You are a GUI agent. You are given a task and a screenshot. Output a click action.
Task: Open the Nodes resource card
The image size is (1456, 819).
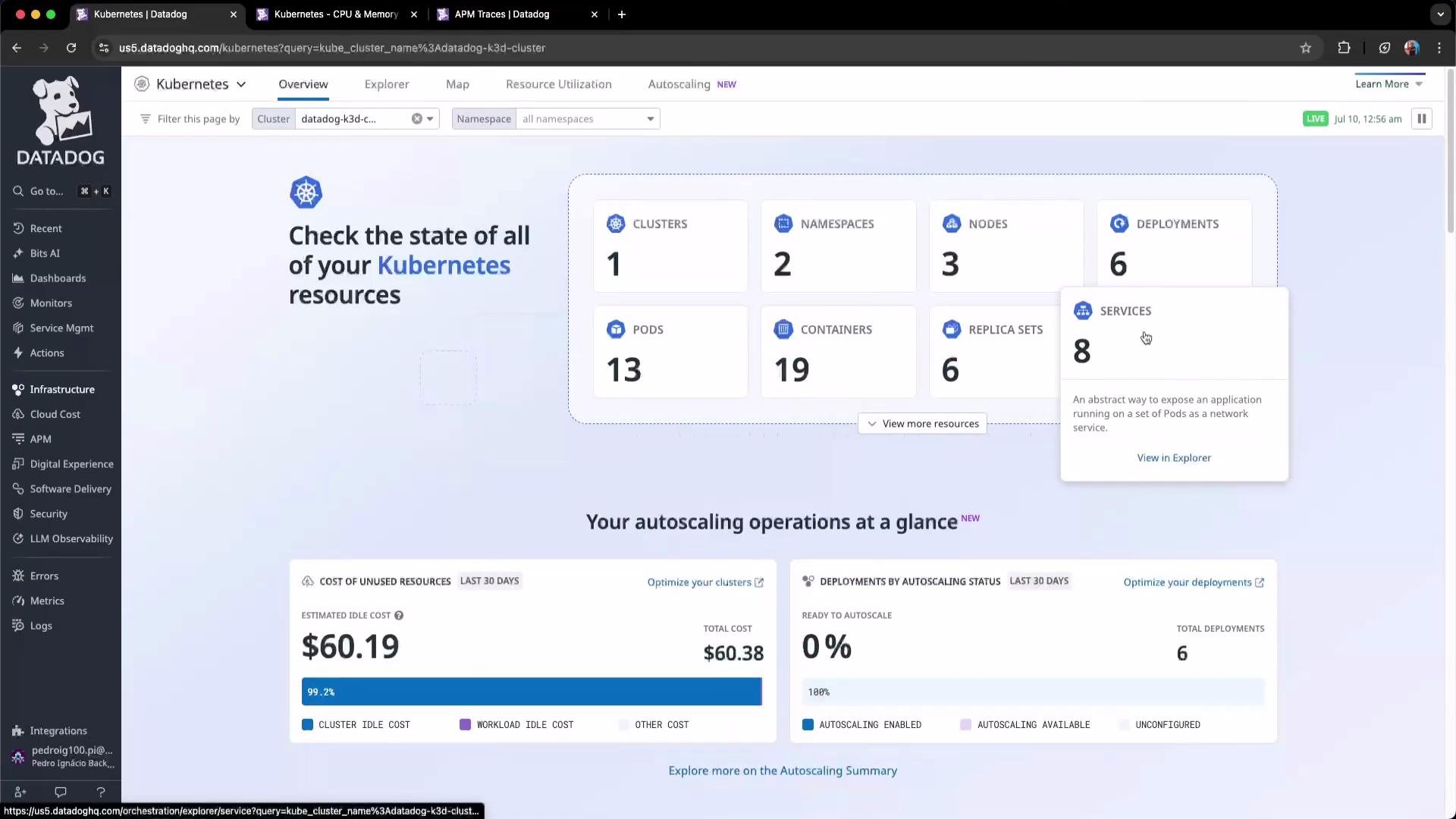coord(1006,246)
